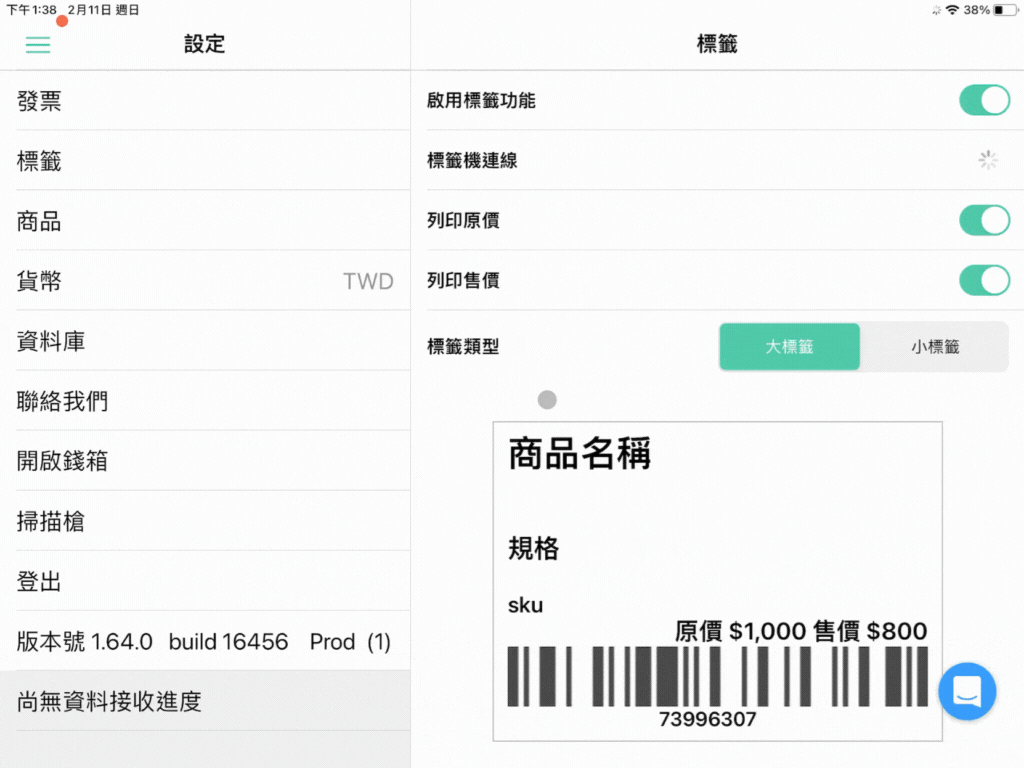This screenshot has width=1024, height=768.
Task: Tap the sku text in preview
Action: pyautogui.click(x=525, y=605)
